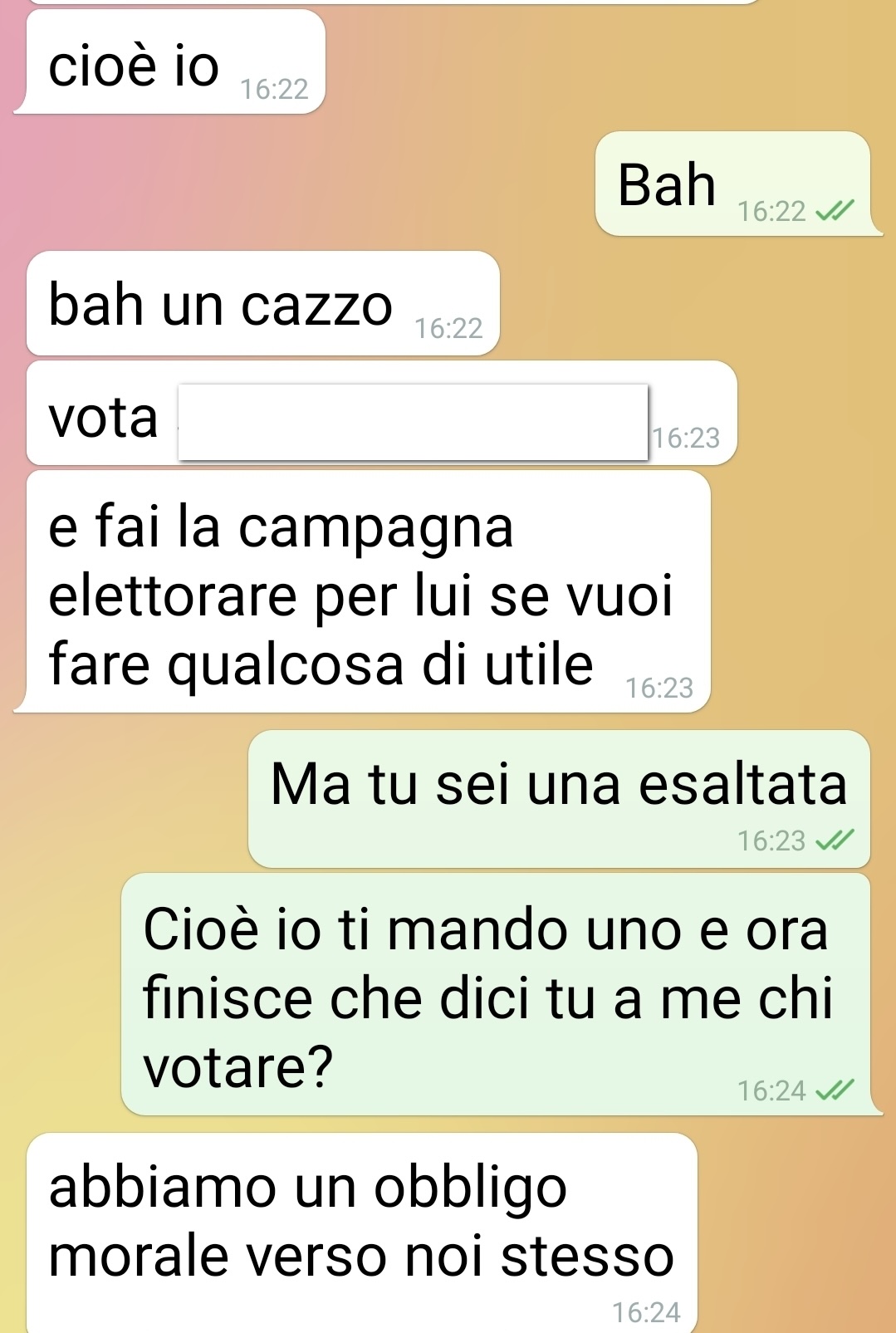This screenshot has width=896, height=1333.
Task: Tap read ticks beside the 16:24 'votare?' message
Action: (834, 1090)
